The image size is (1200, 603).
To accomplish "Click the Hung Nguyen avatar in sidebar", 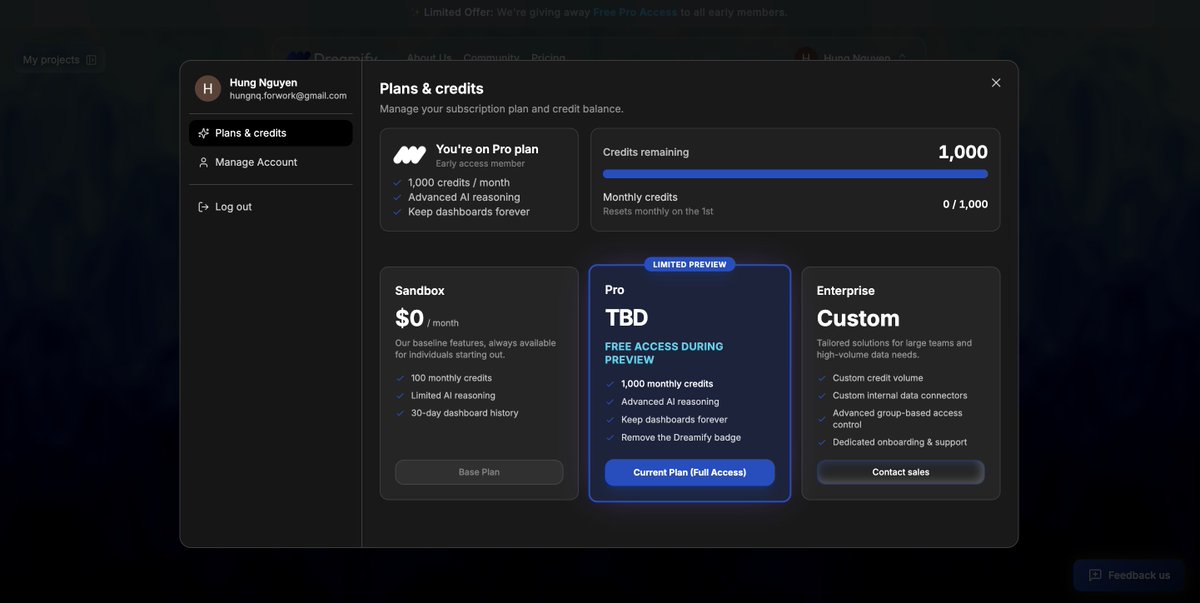I will (x=208, y=88).
